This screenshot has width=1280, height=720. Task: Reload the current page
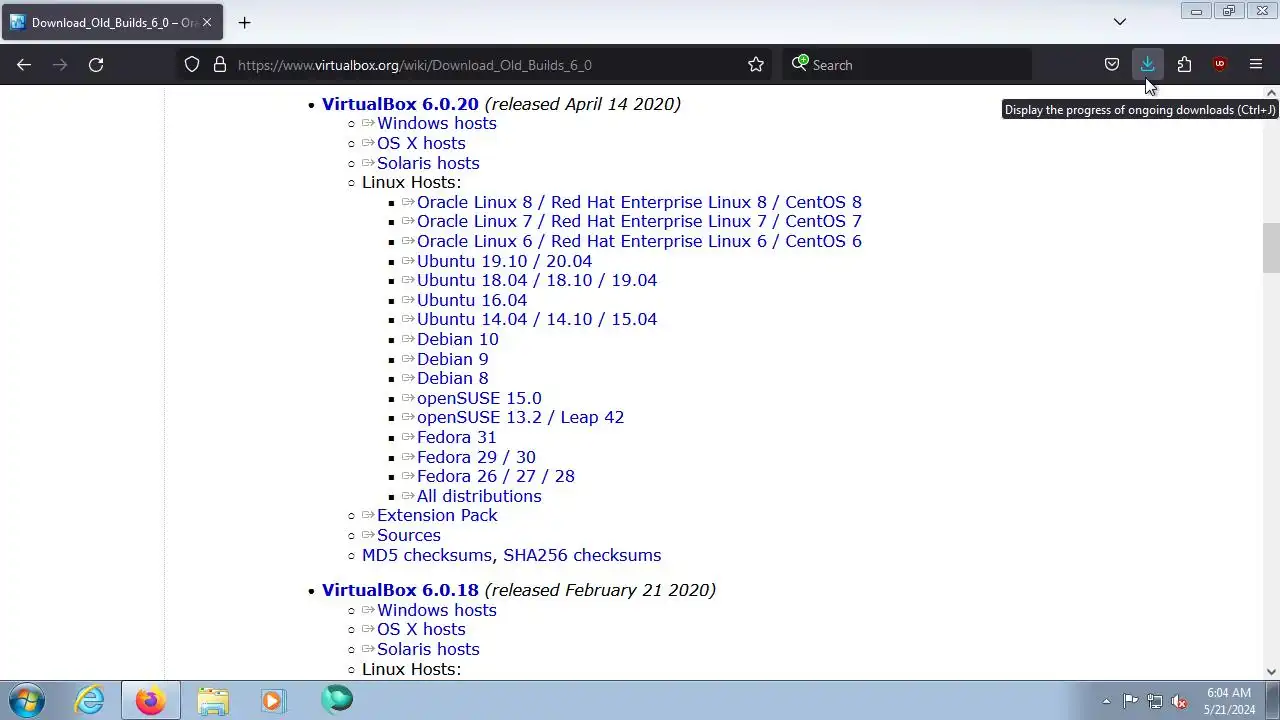(96, 65)
